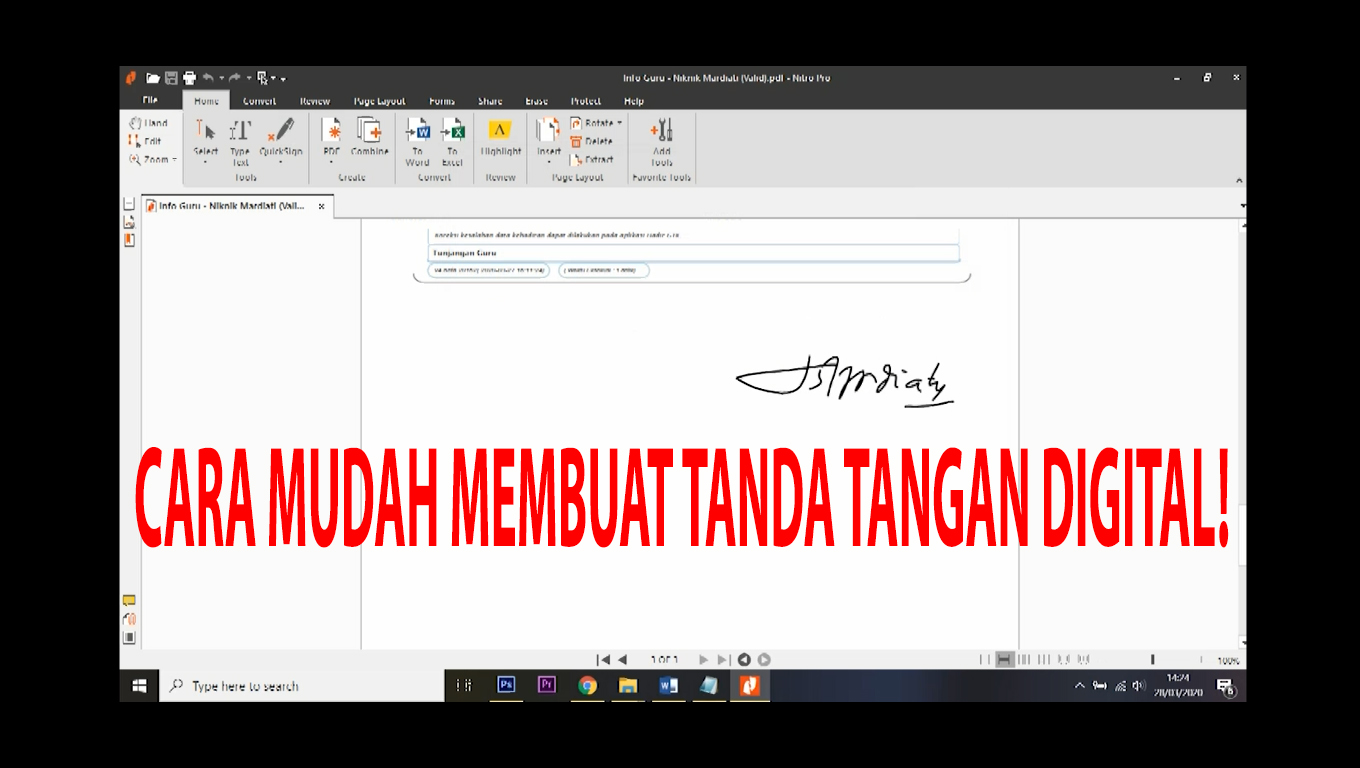
Task: Click Delete pages in Page Layout
Action: (x=592, y=141)
